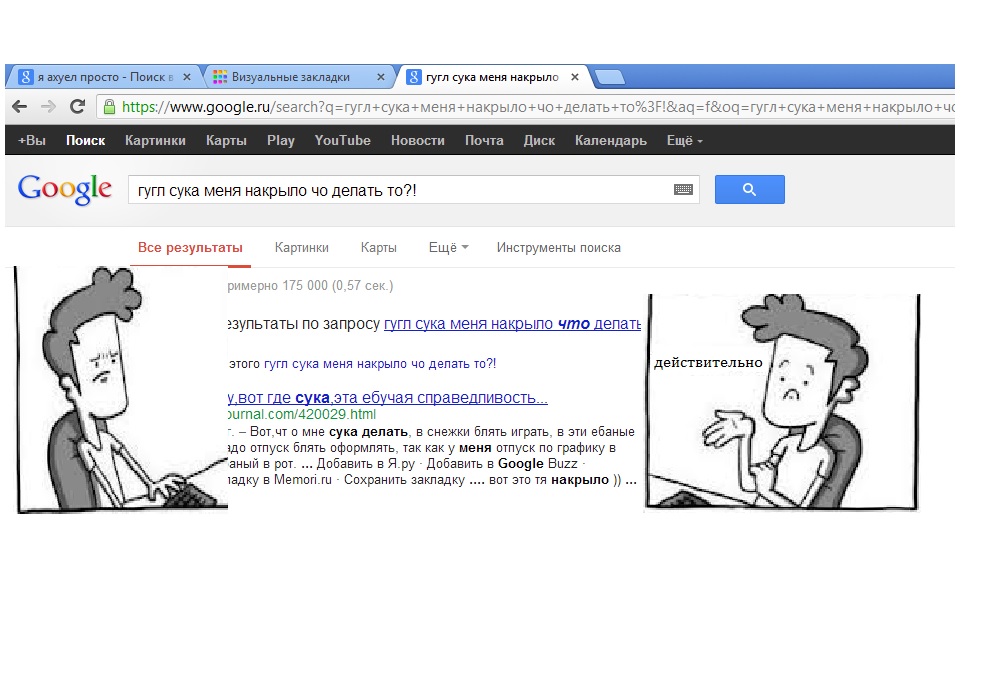Click the corrected query link with 'что делать'
This screenshot has width=990, height=674.
(512, 324)
